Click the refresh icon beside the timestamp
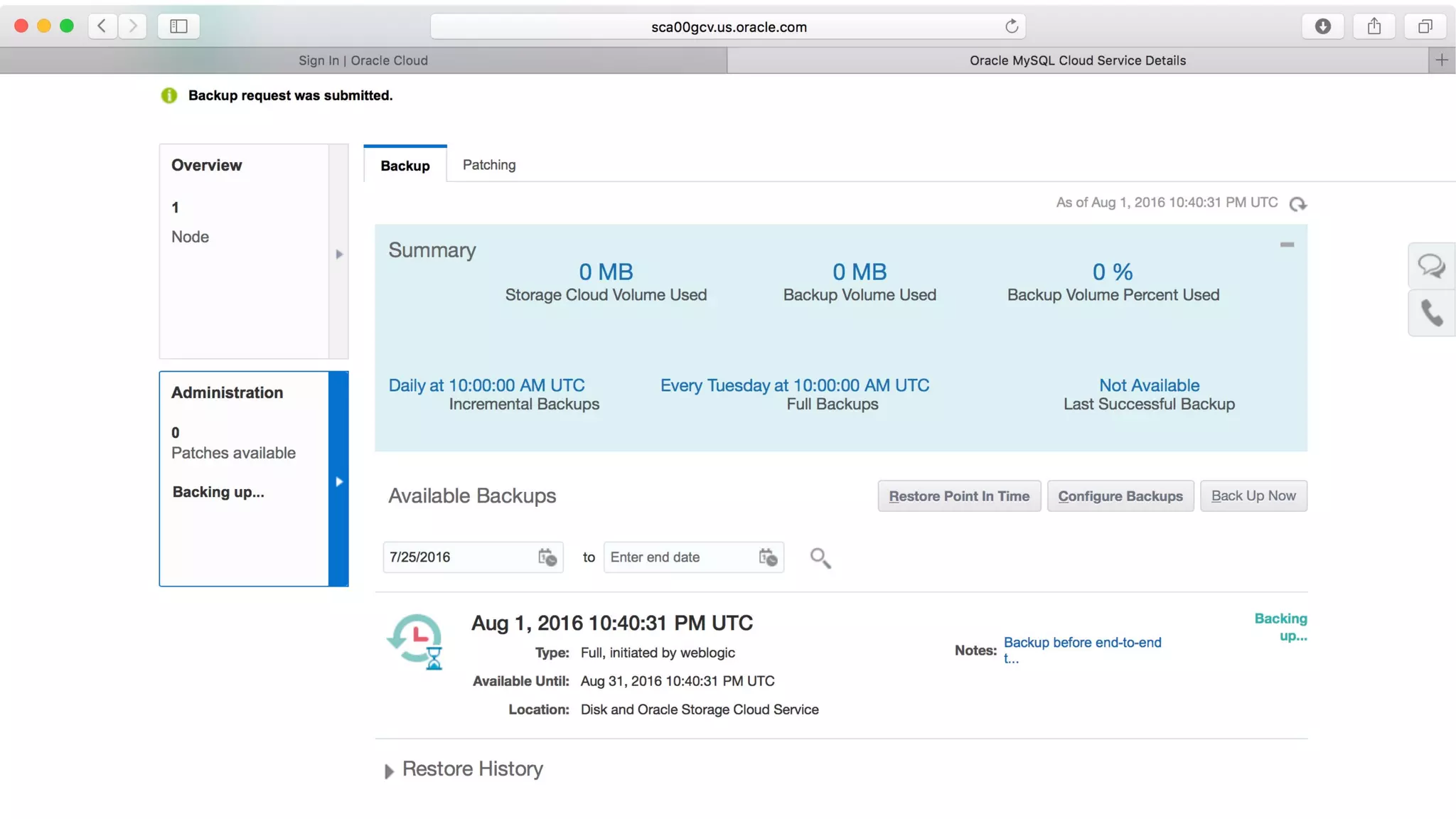The image size is (1456, 819). pos(1297,204)
